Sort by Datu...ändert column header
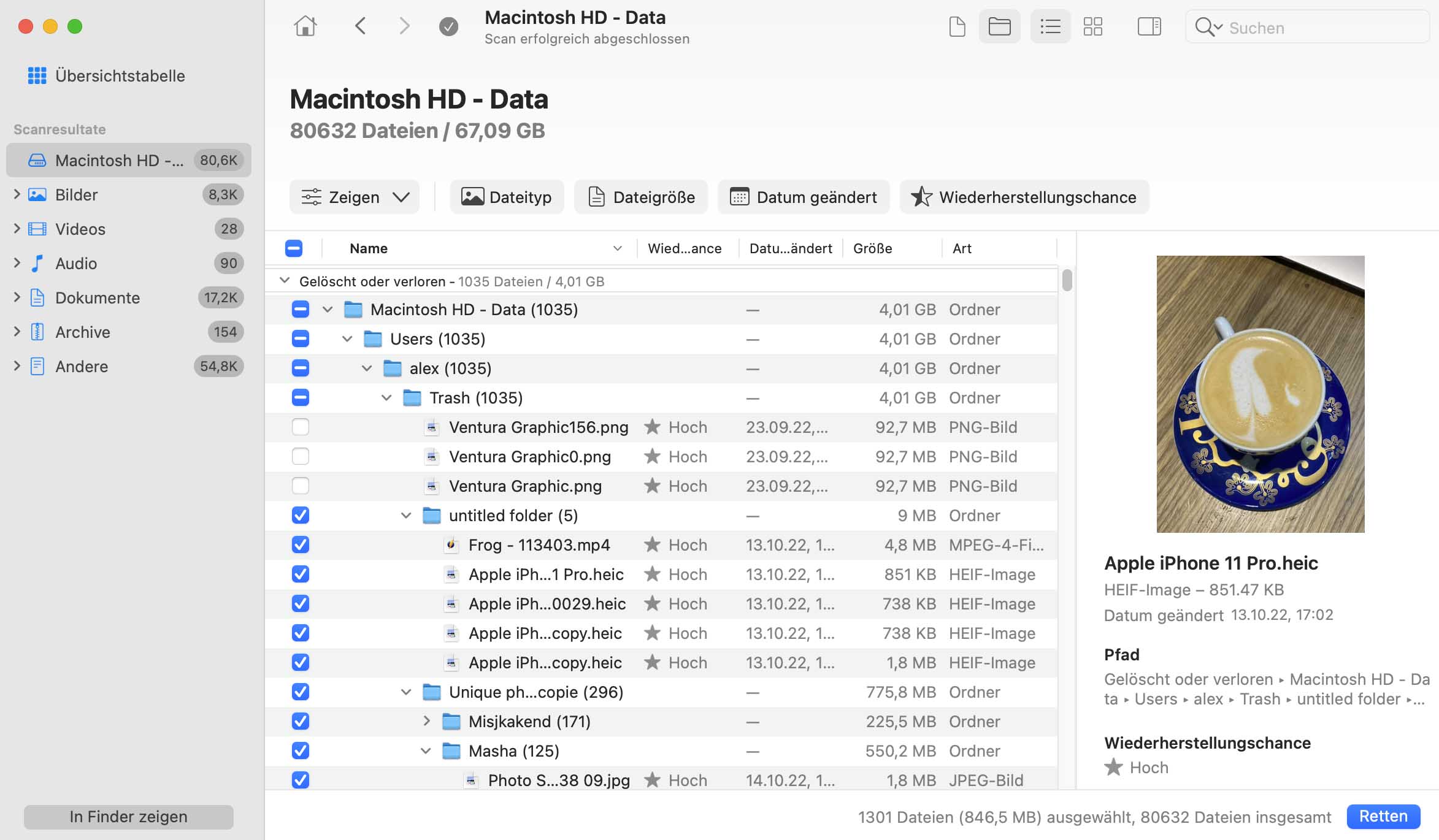Viewport: 1439px width, 840px height. click(x=791, y=248)
